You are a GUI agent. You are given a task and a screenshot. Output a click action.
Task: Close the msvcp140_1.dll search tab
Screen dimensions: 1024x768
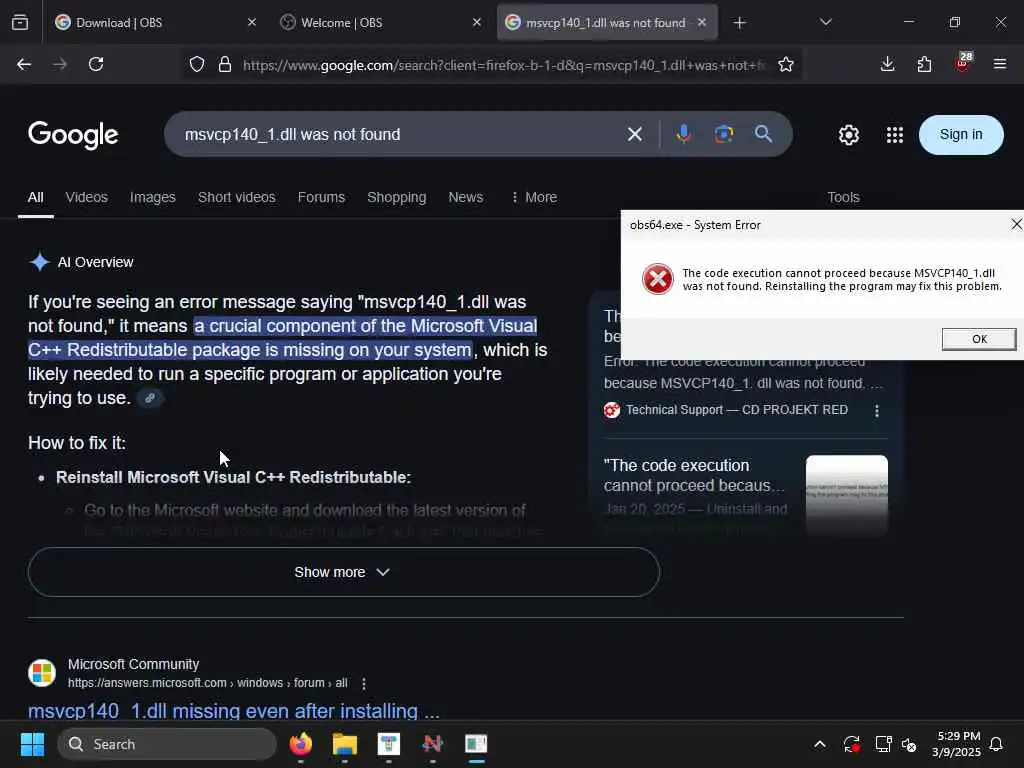click(702, 22)
